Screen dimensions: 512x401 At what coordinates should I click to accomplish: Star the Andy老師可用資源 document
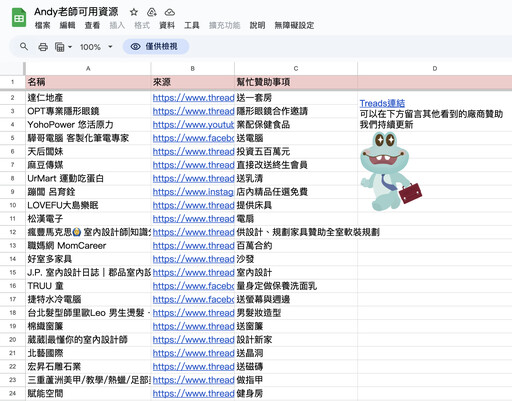134,12
